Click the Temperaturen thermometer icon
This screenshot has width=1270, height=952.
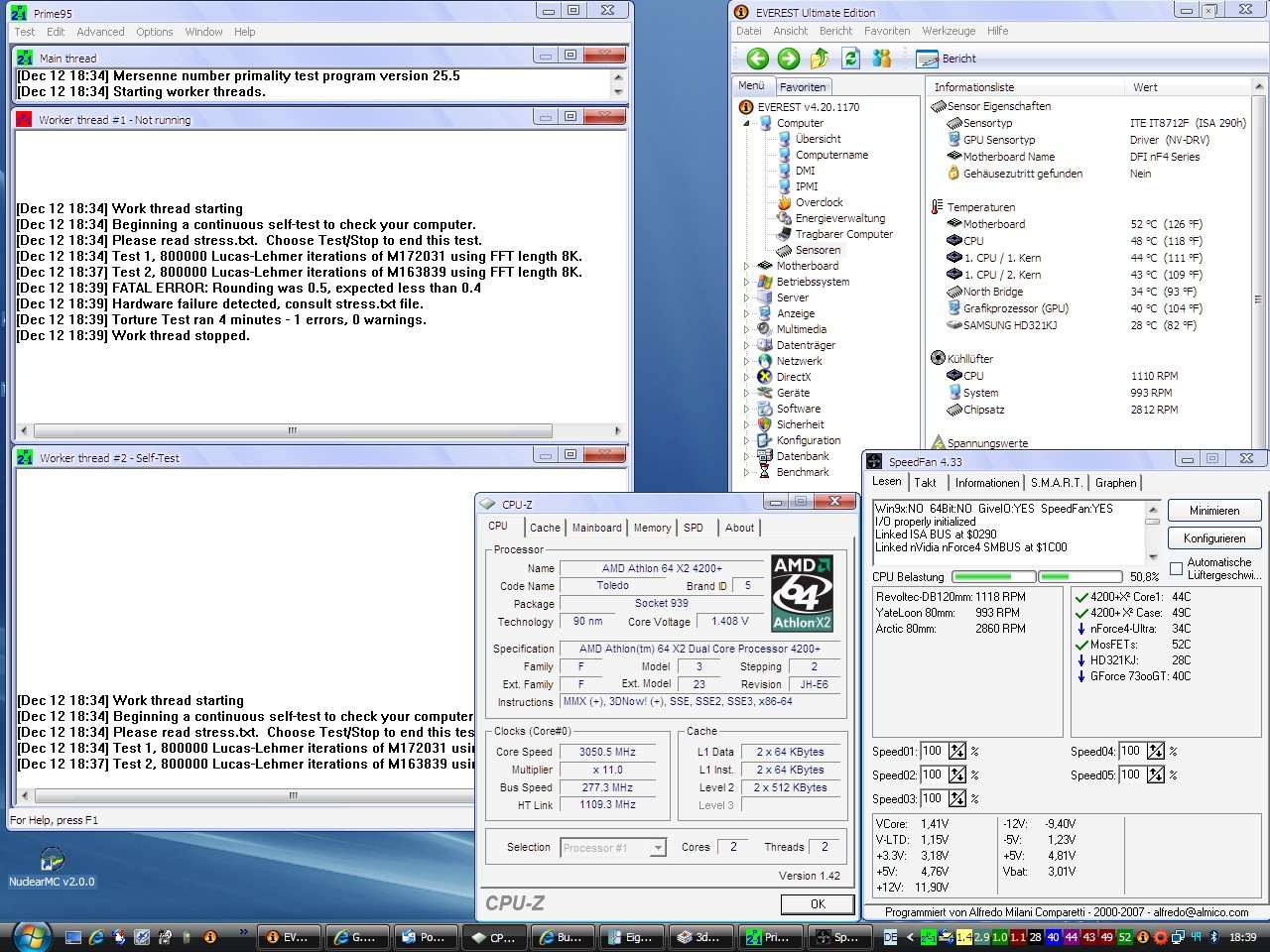[x=937, y=206]
